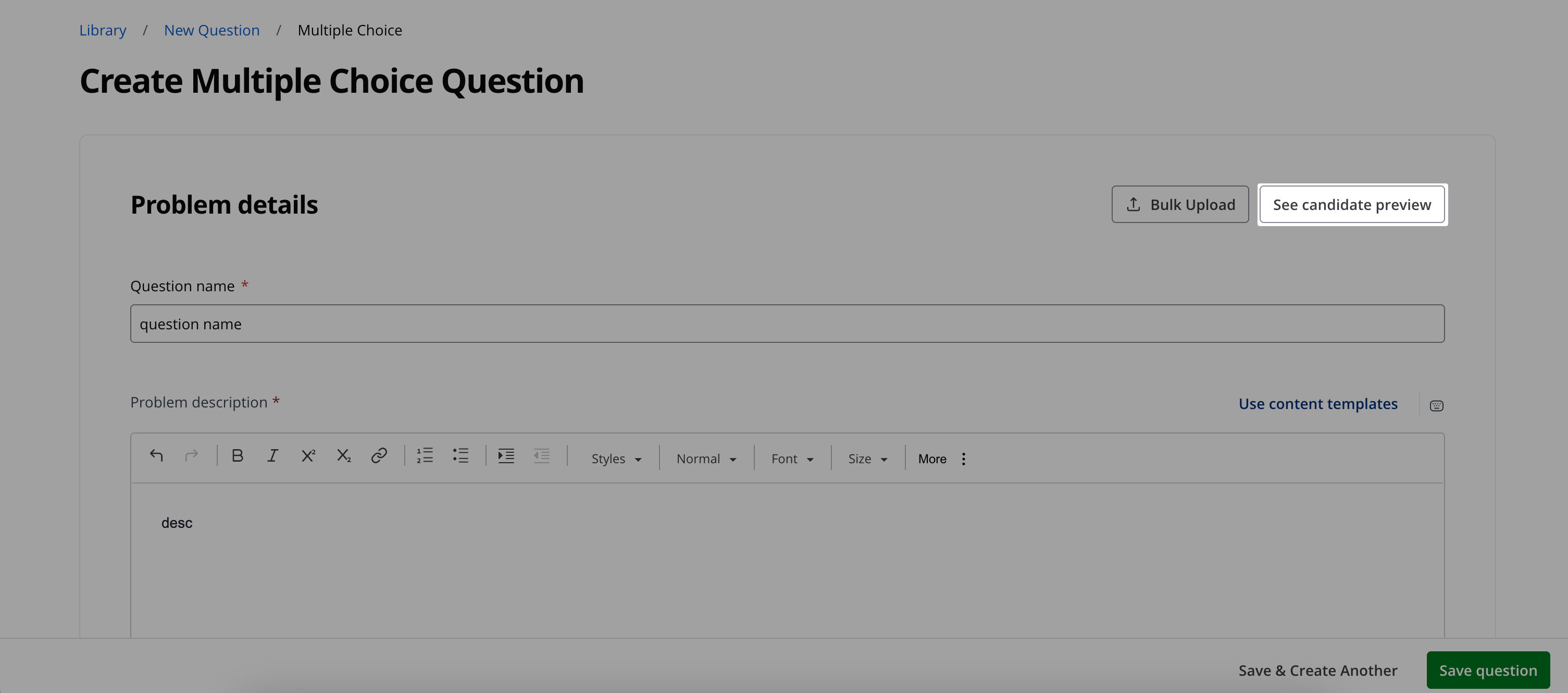Show More toolbar options
The width and height of the screenshot is (1568, 693).
click(942, 459)
